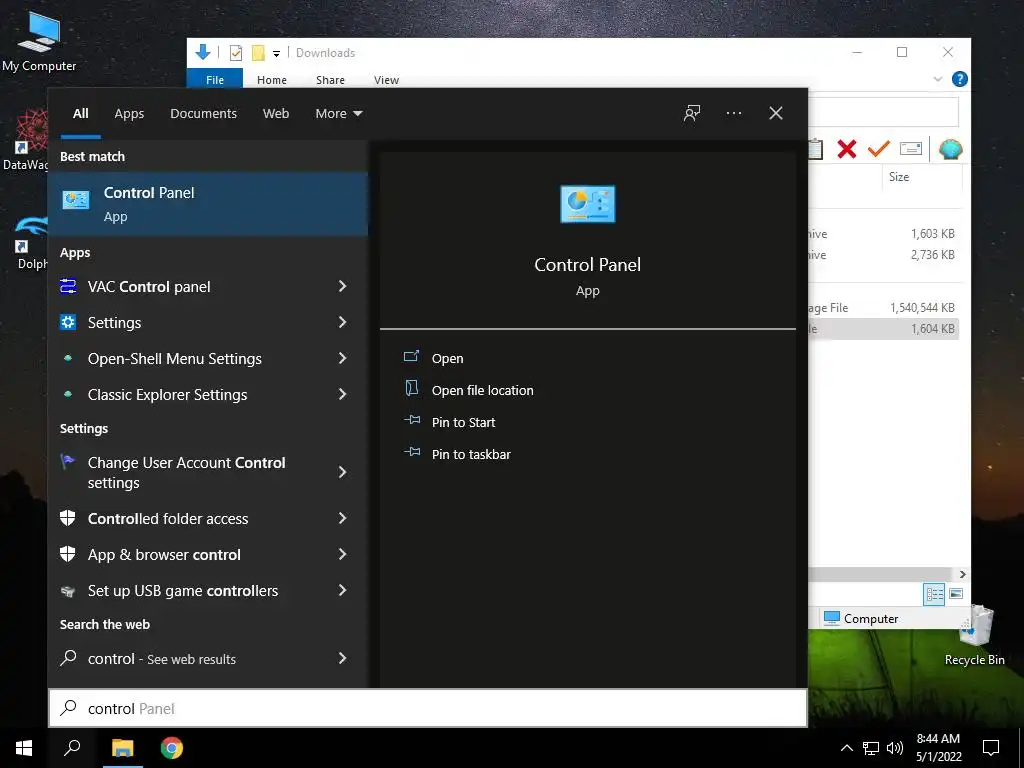Open File Explorer from the taskbar
1024x768 pixels.
(x=122, y=748)
